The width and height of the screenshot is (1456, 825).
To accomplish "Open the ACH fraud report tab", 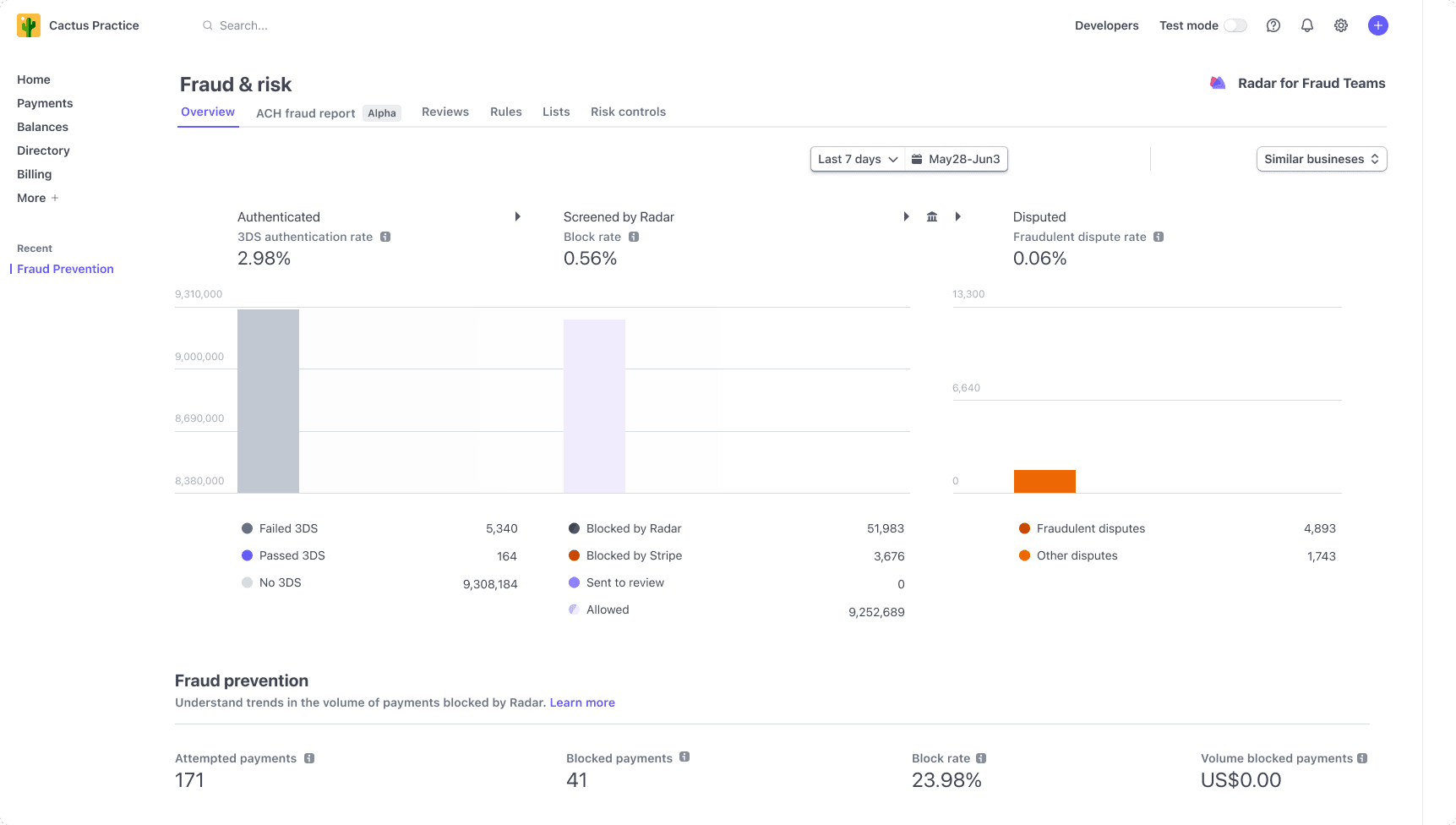I will (305, 112).
